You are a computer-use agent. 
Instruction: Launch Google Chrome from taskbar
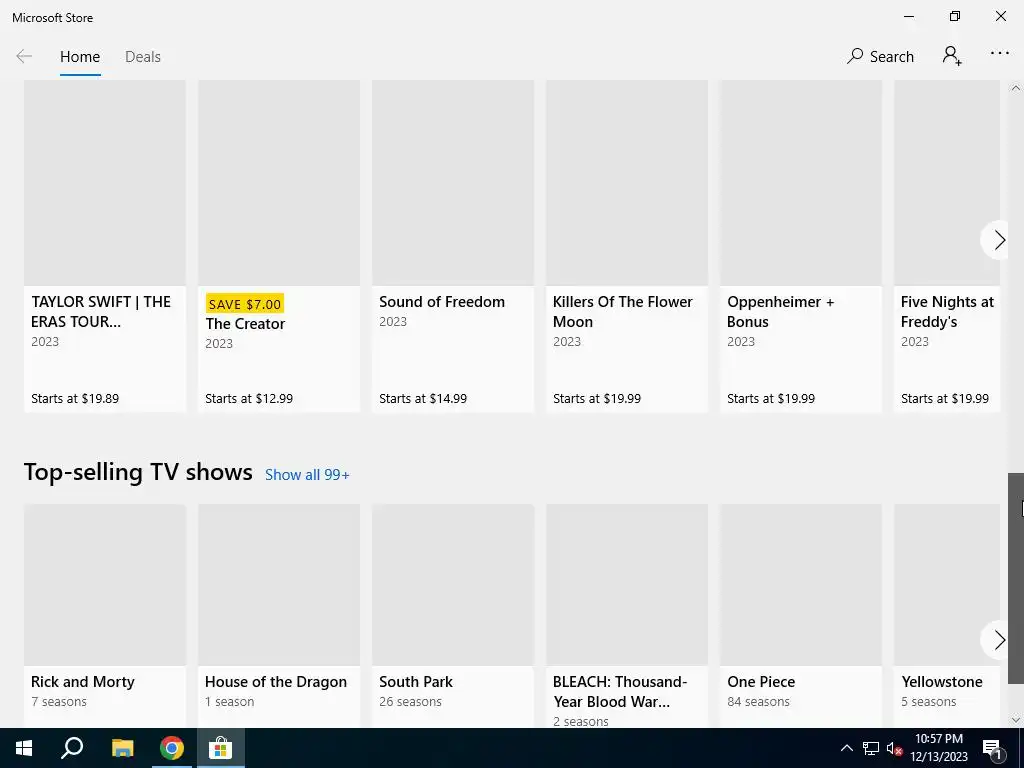click(x=171, y=748)
